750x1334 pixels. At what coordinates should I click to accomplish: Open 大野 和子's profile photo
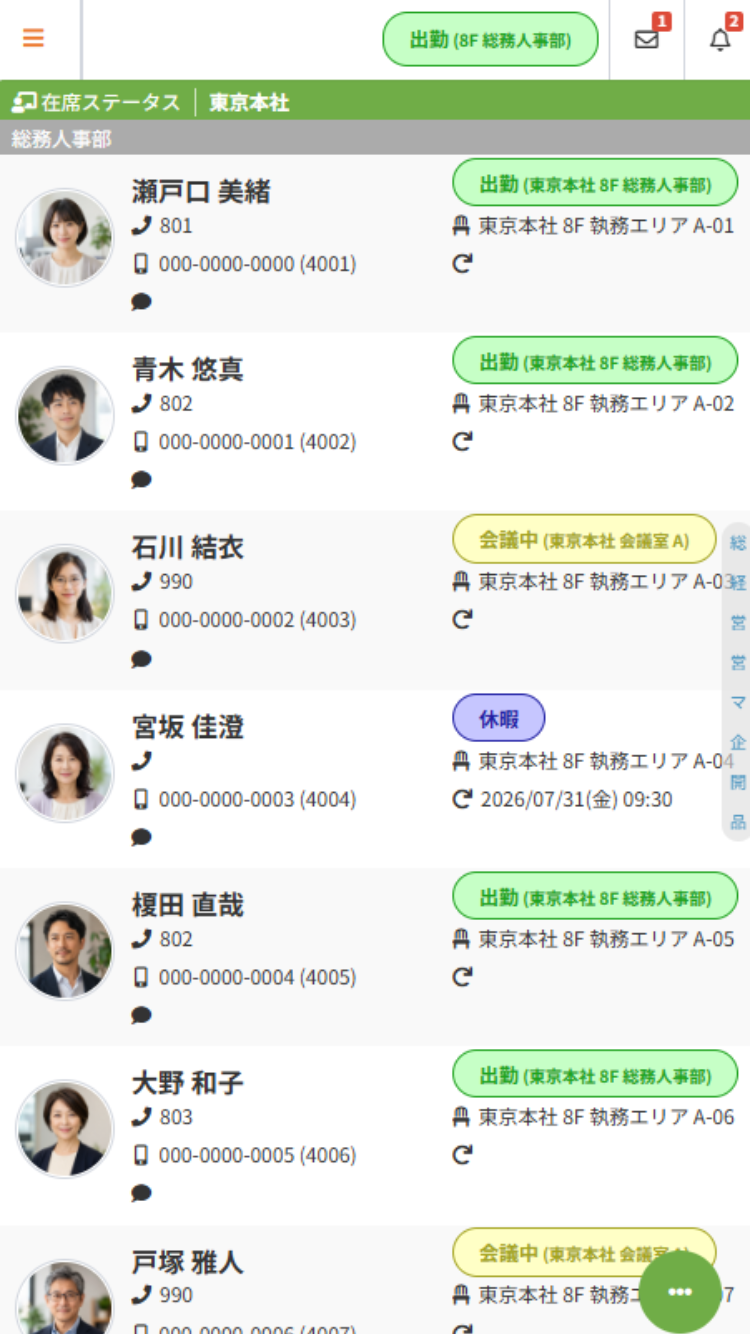[65, 1130]
